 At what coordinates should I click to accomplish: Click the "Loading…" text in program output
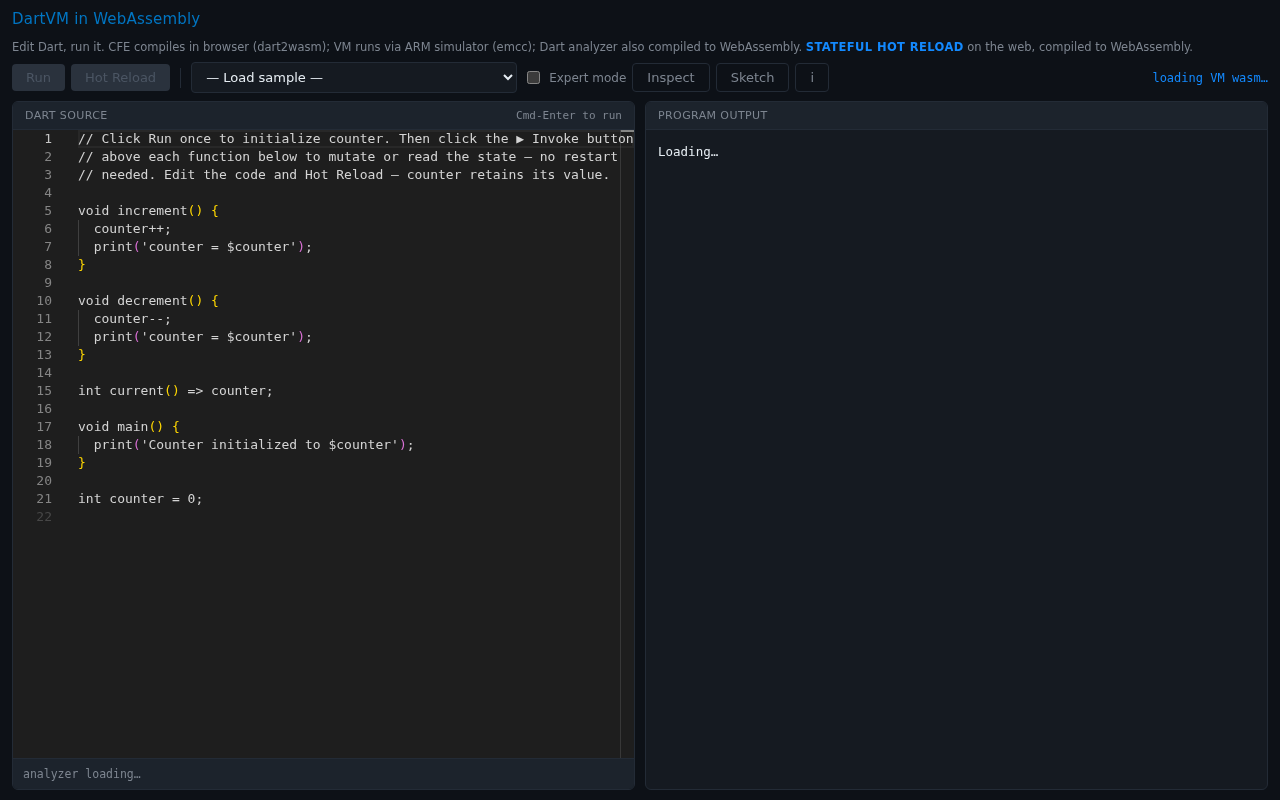(x=688, y=152)
